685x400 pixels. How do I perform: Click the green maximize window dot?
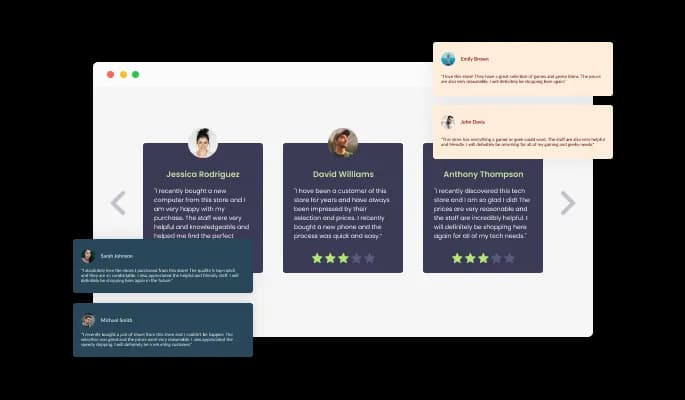(136, 74)
